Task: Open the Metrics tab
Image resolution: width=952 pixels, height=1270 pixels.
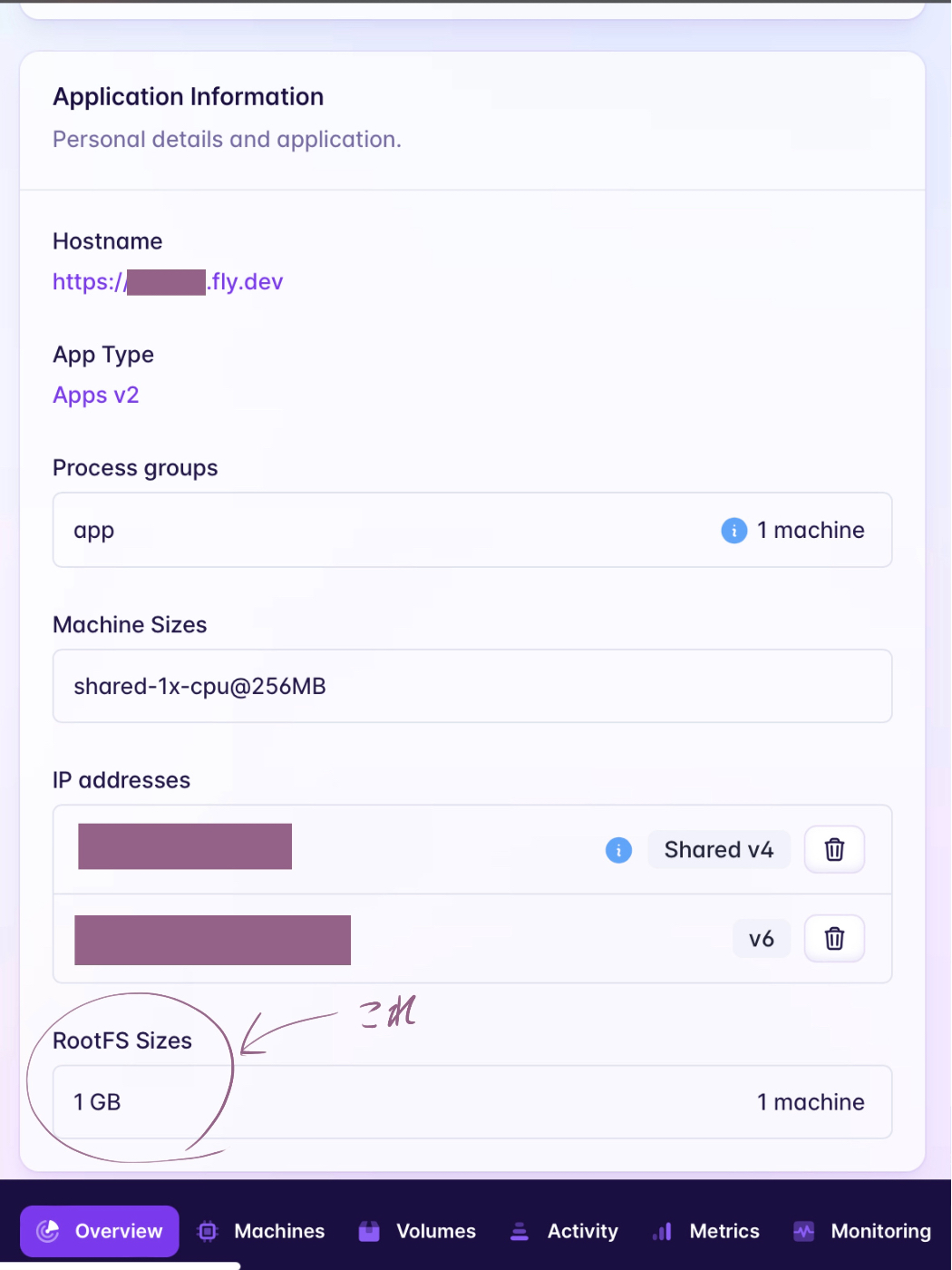Action: point(724,1231)
